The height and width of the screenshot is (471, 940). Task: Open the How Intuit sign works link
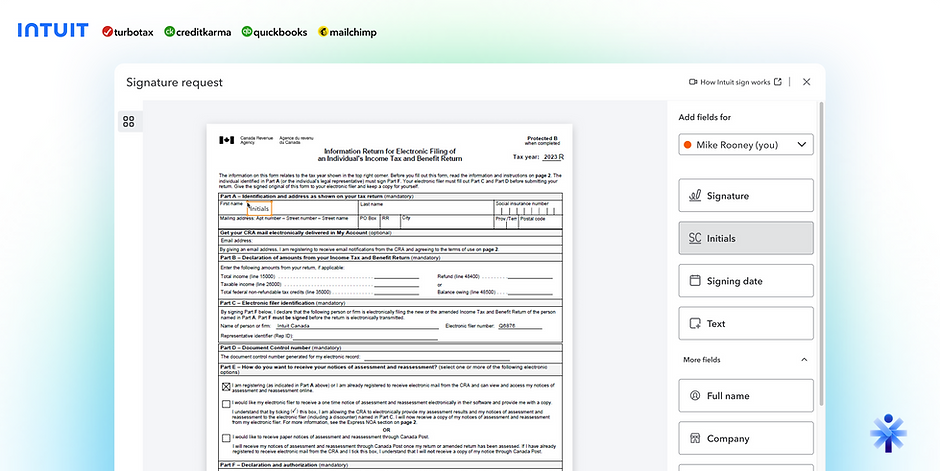(x=735, y=82)
